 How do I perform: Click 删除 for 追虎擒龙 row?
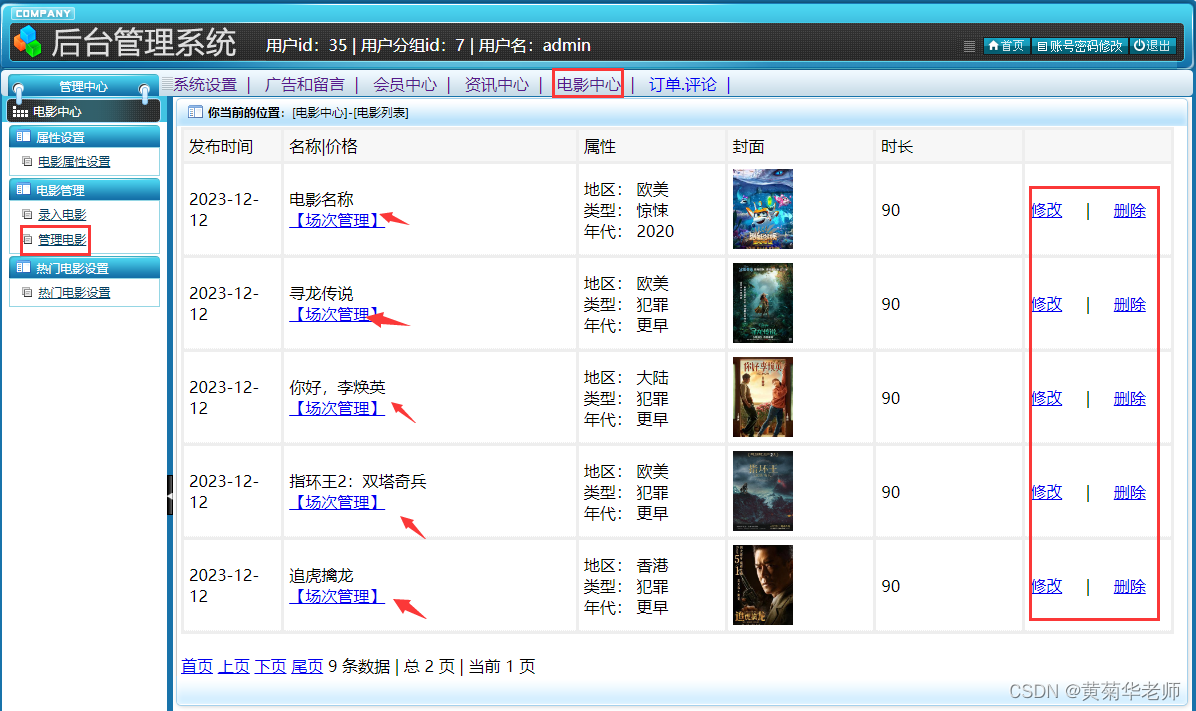pyautogui.click(x=1130, y=586)
